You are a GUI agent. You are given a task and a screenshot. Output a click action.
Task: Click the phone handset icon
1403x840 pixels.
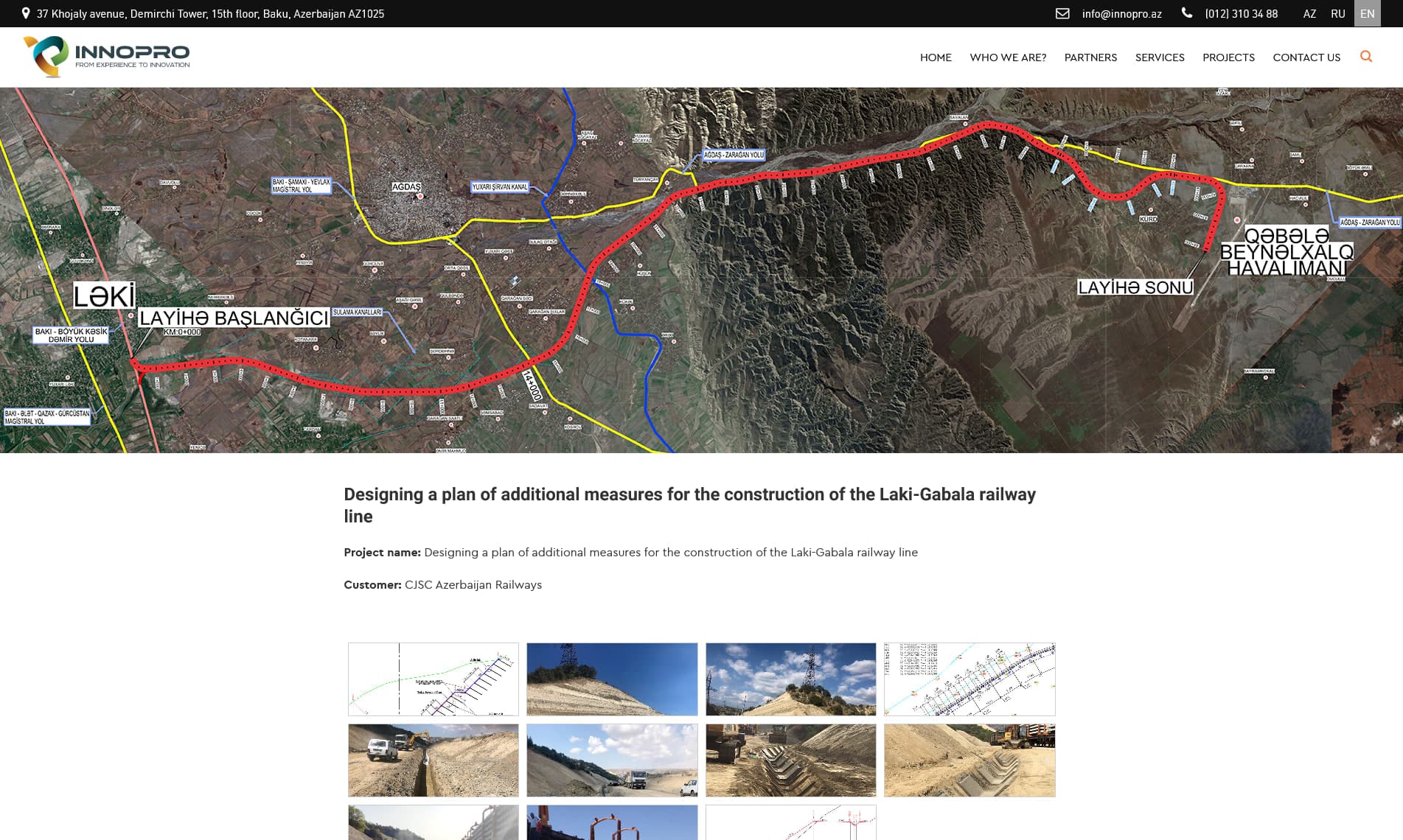(x=1187, y=13)
